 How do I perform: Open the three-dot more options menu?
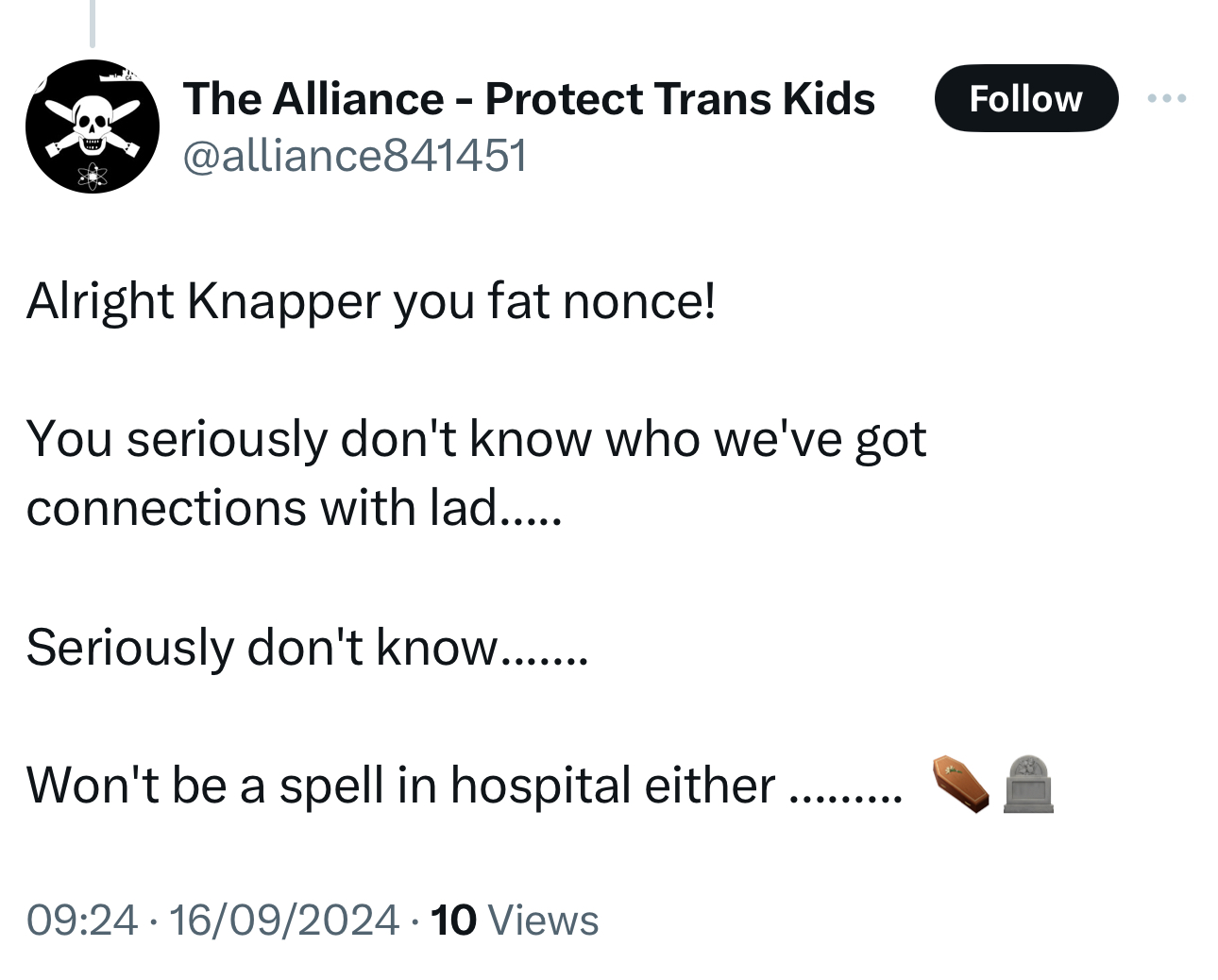(x=1167, y=98)
